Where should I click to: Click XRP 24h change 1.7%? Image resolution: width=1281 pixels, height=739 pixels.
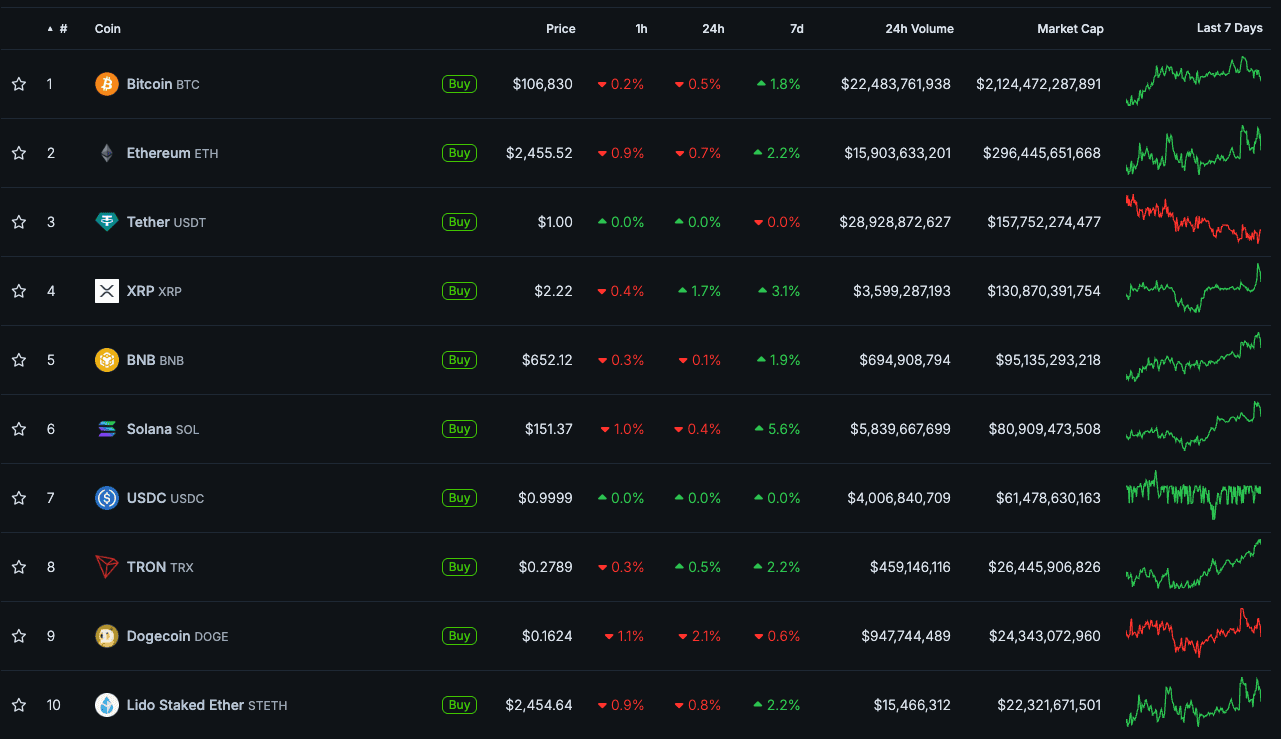point(699,291)
